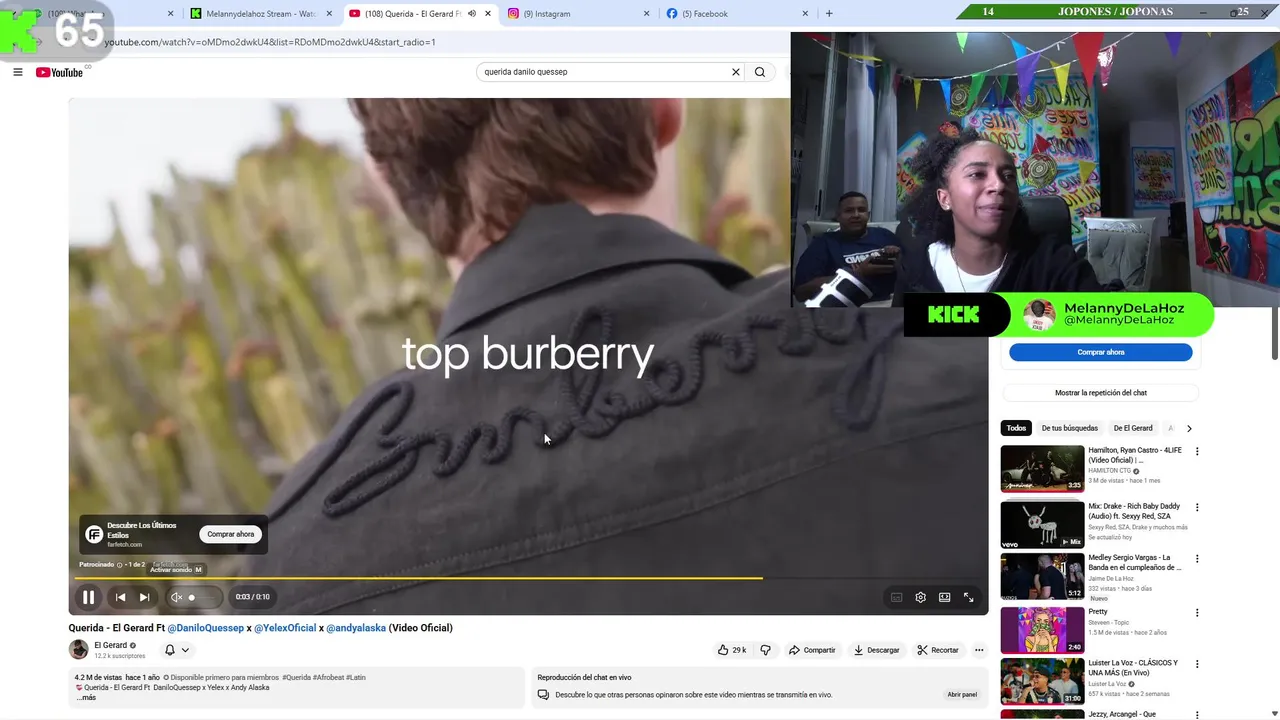The width and height of the screenshot is (1280, 720).
Task: Open the El Gerard channel avatar
Action: pos(78,650)
